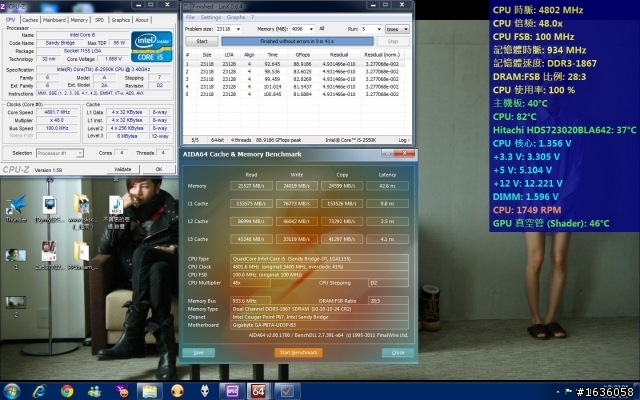Sort LinX results by Time column
The height and width of the screenshot is (400, 640).
click(272, 55)
